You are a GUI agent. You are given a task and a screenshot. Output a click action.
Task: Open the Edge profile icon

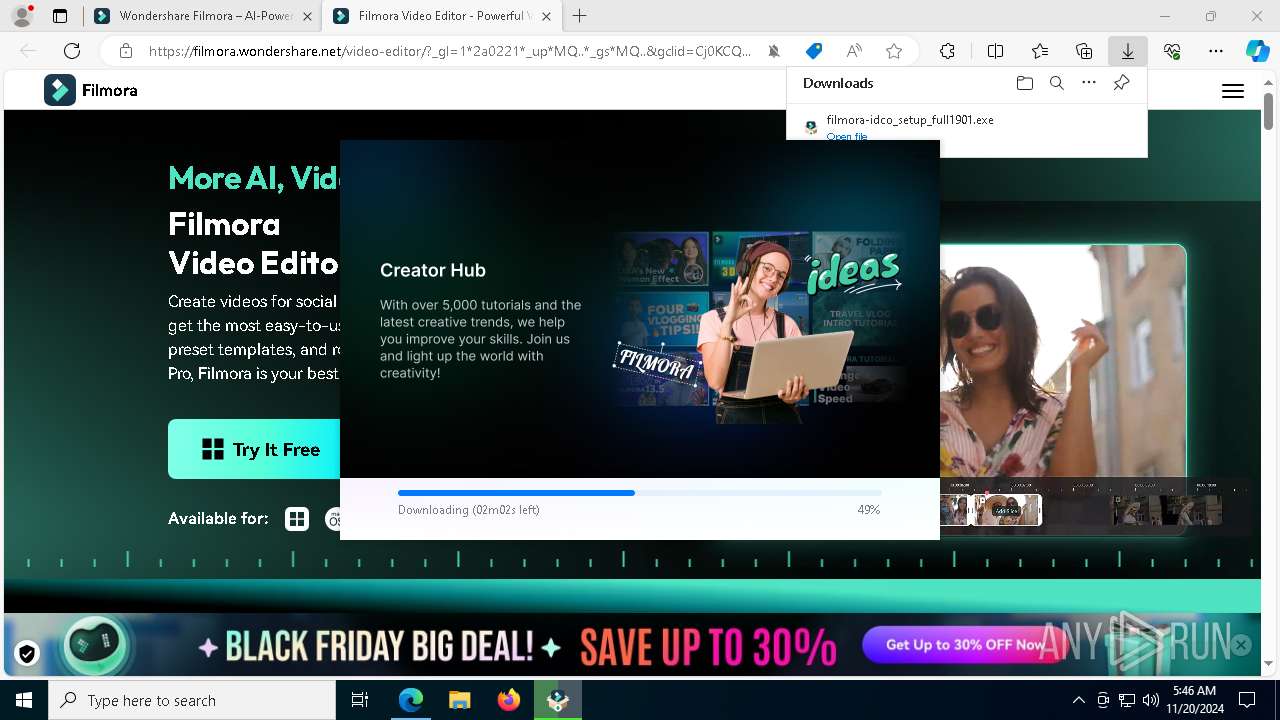click(x=22, y=16)
